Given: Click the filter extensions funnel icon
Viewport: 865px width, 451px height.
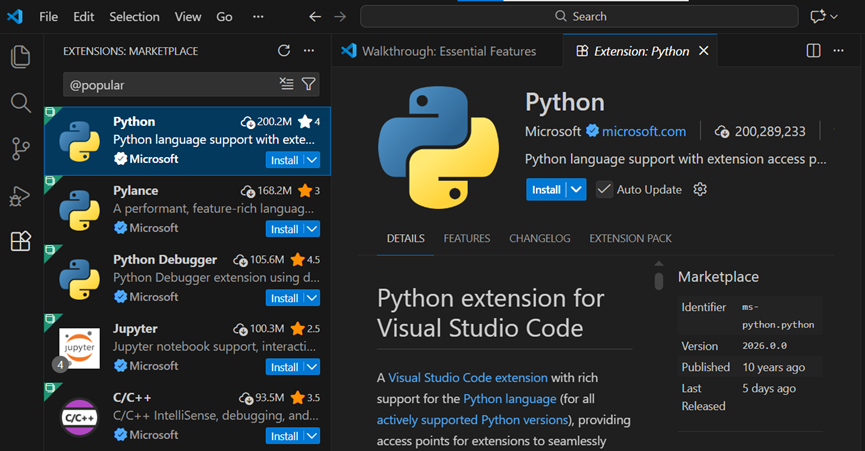Looking at the screenshot, I should [x=309, y=85].
